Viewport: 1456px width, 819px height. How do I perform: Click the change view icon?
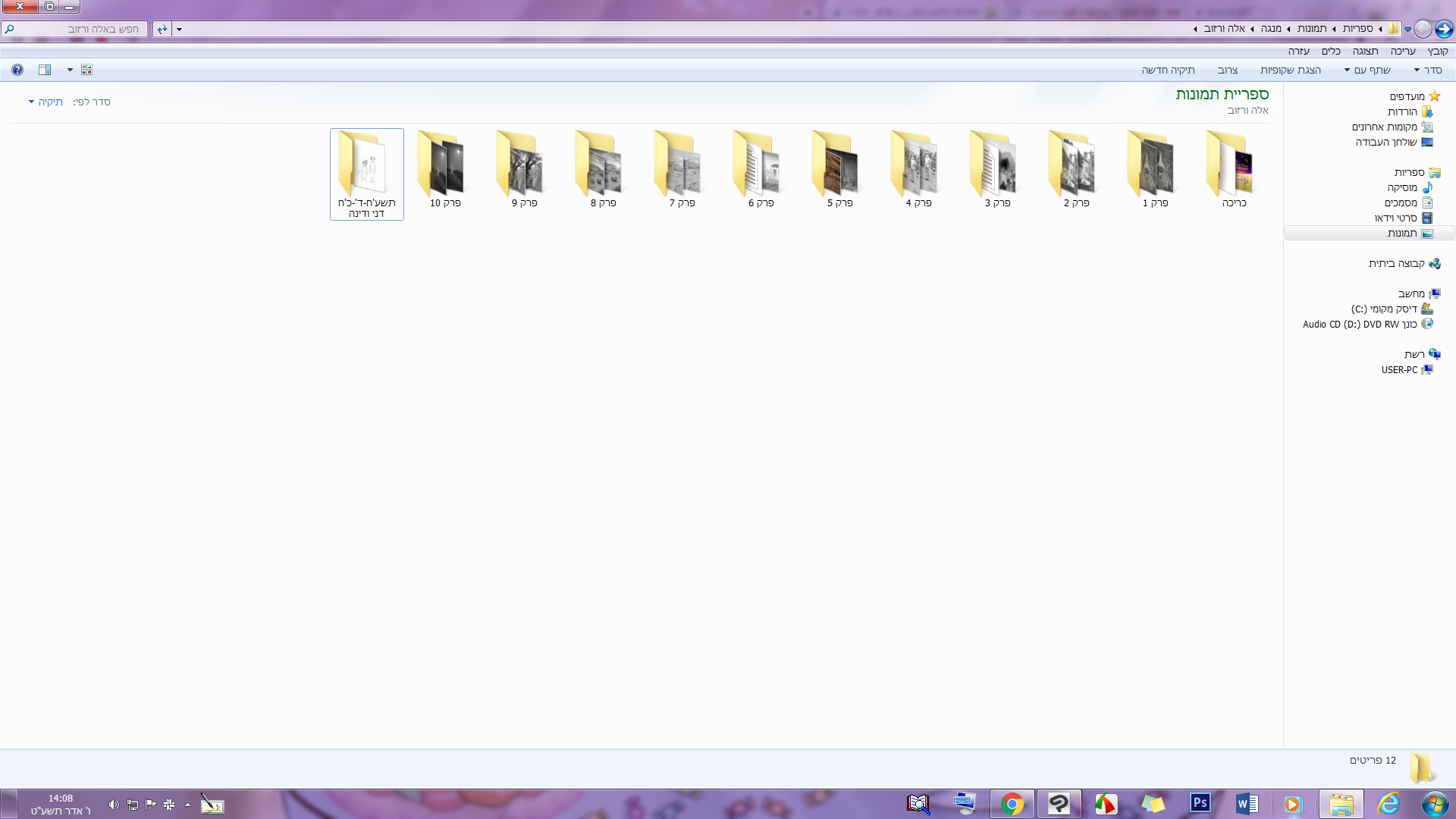point(86,70)
